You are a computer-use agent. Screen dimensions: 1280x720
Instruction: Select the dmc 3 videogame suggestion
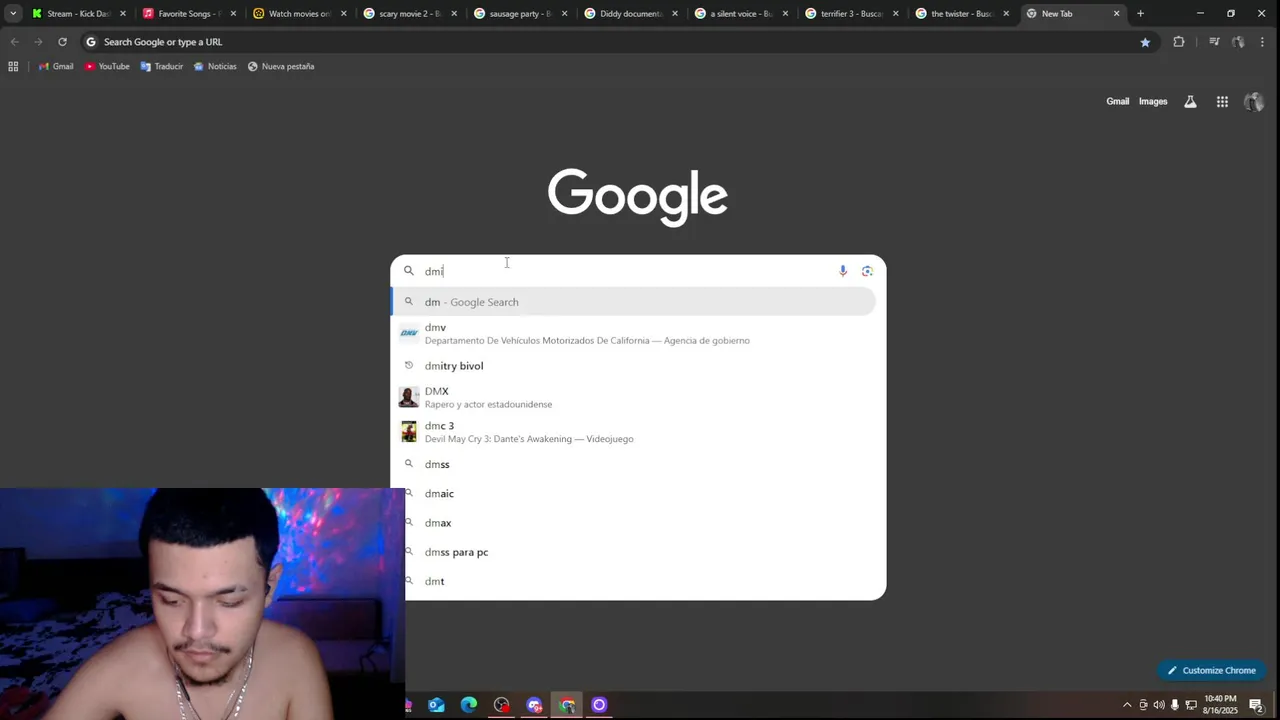click(x=633, y=432)
